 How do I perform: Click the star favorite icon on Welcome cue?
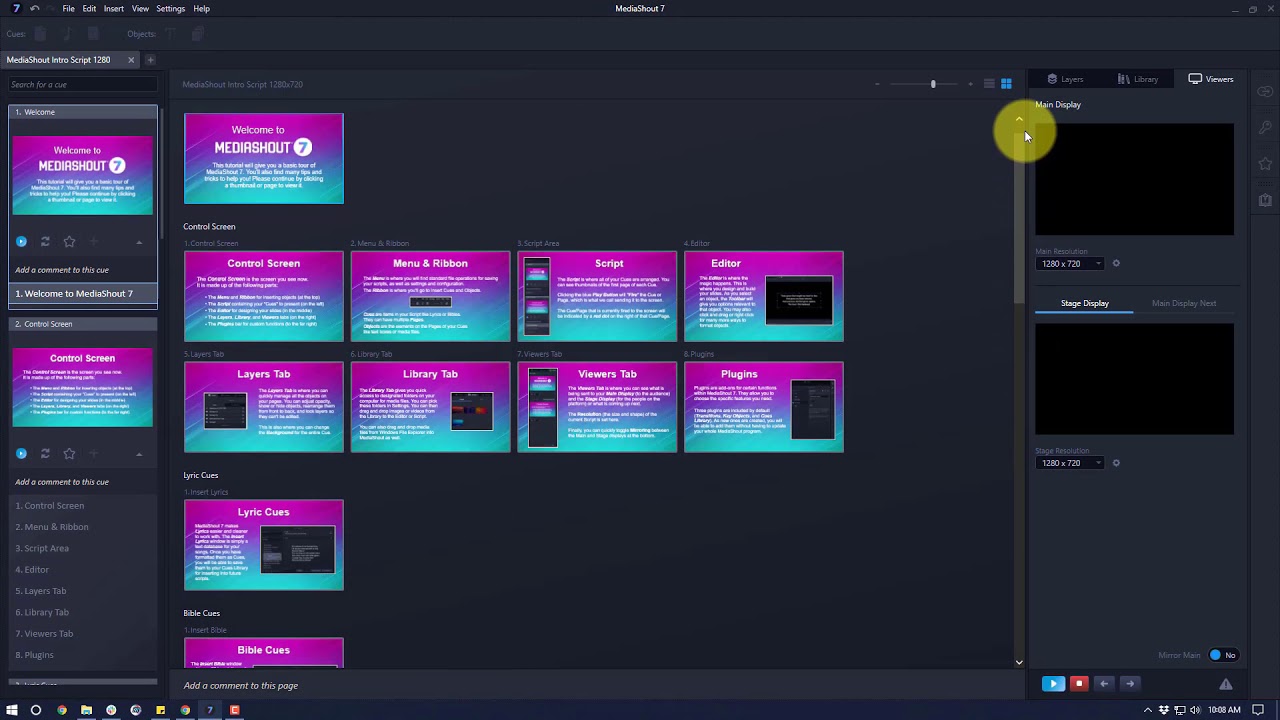coord(69,242)
